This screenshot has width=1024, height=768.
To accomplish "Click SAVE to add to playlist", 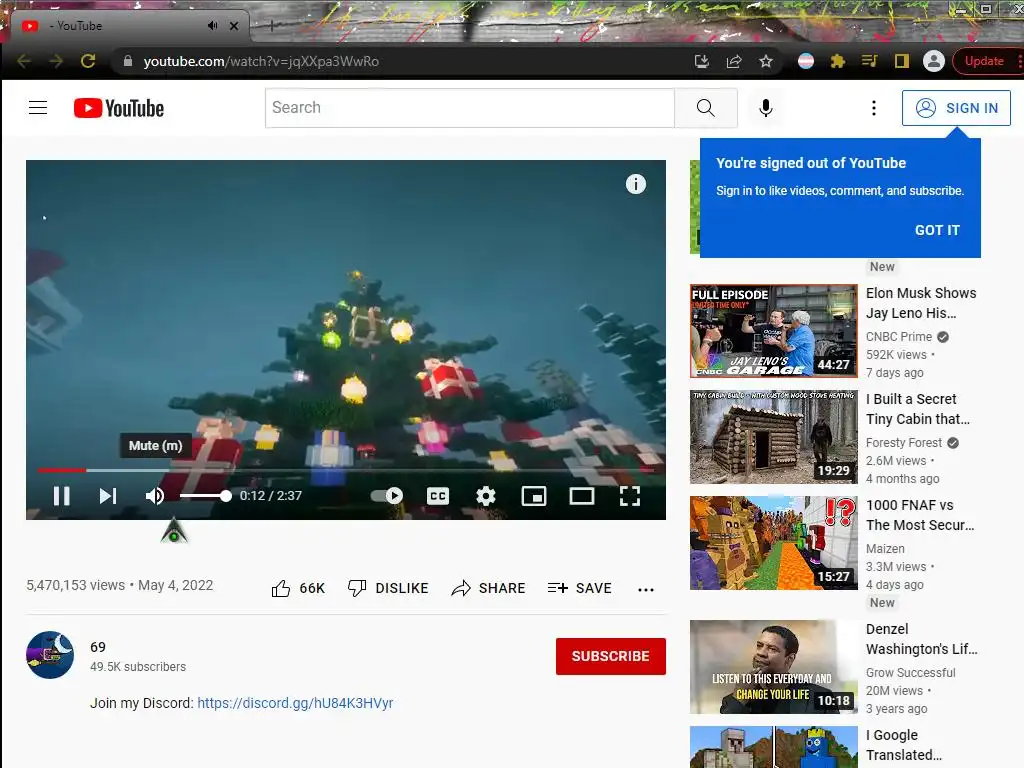I will pyautogui.click(x=579, y=588).
